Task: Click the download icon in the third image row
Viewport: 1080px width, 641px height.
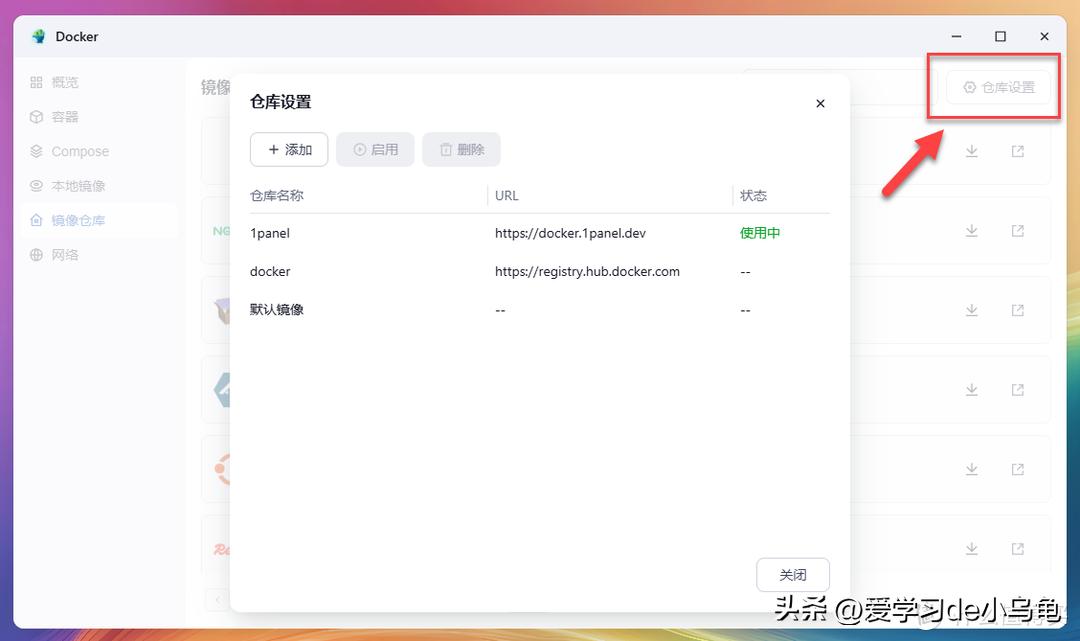Action: (971, 310)
